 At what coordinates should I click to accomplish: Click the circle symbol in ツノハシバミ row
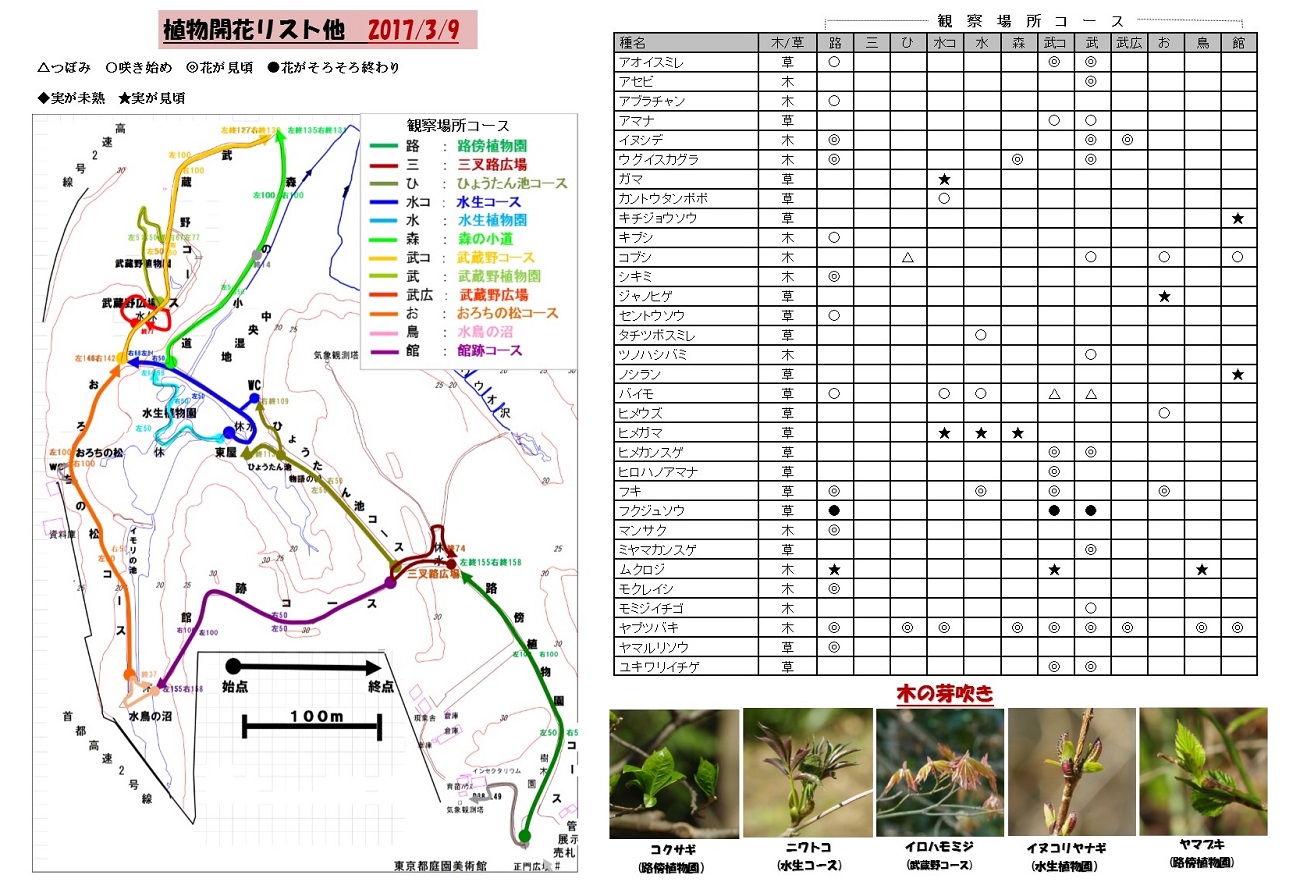pyautogui.click(x=1091, y=354)
